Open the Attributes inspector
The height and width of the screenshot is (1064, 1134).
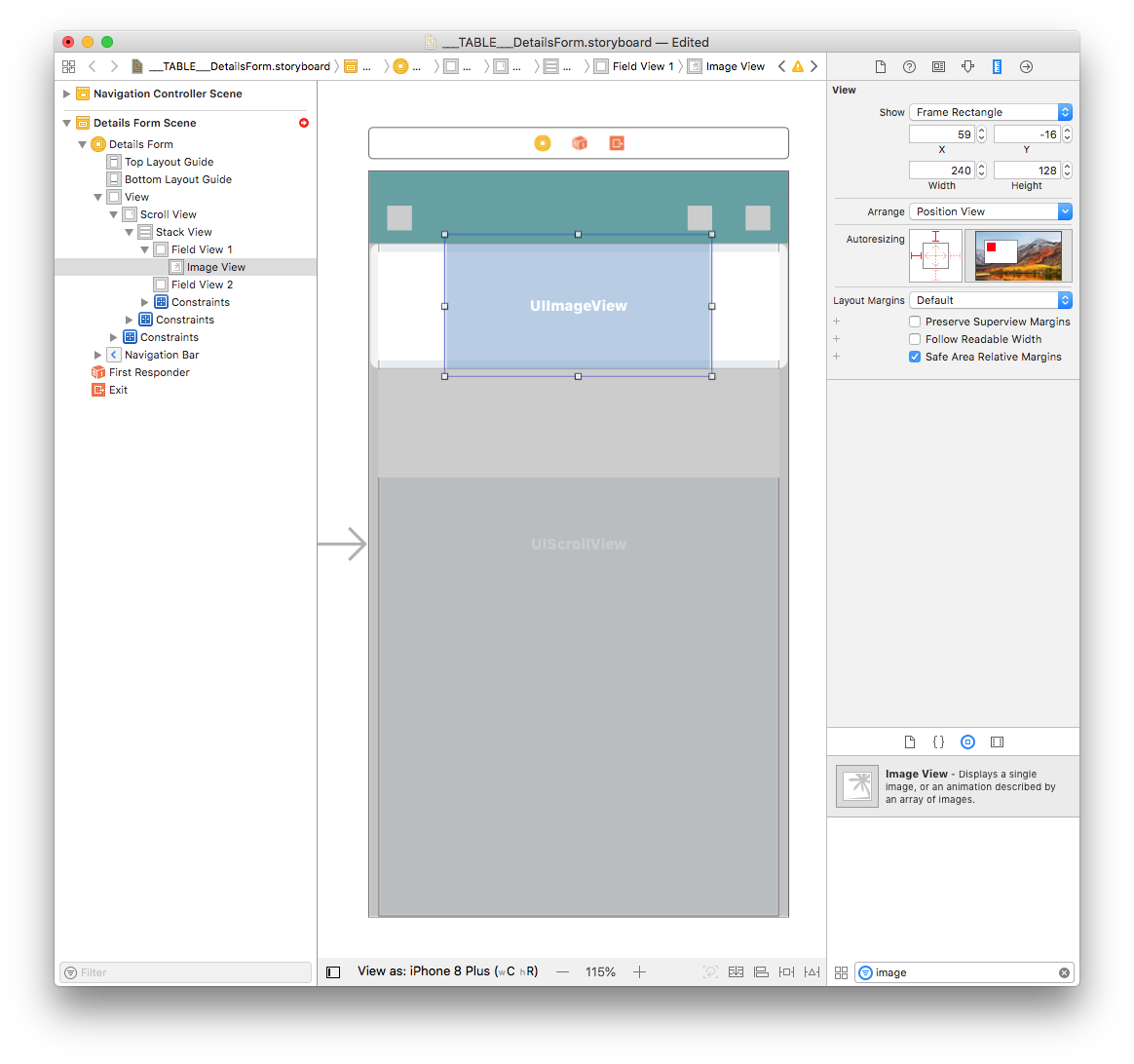967,66
